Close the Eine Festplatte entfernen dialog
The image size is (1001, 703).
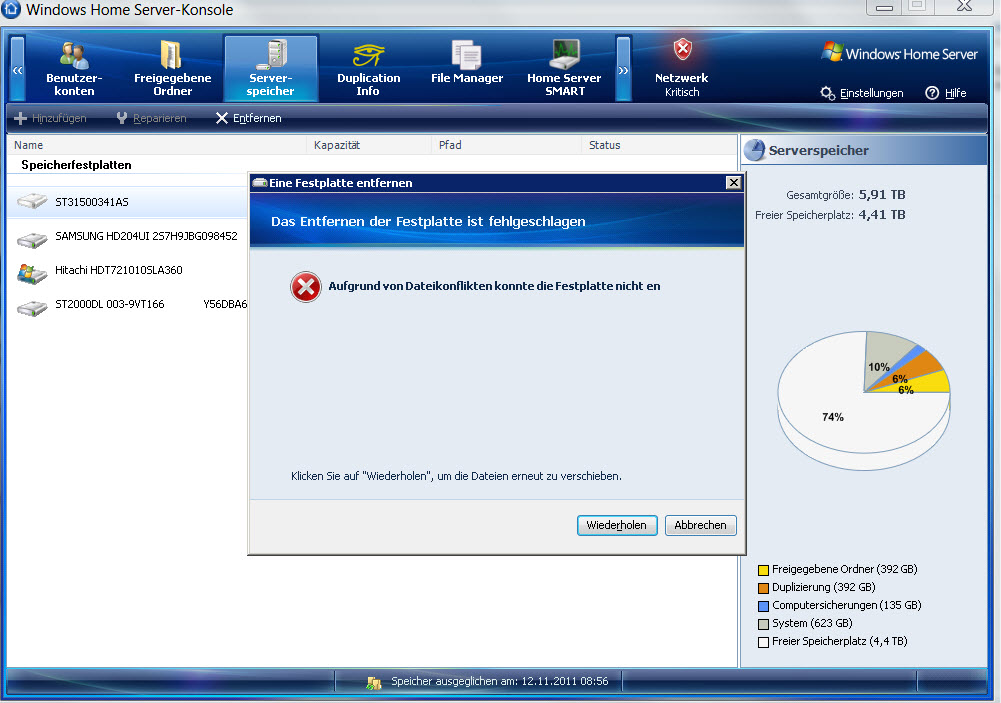pos(734,183)
